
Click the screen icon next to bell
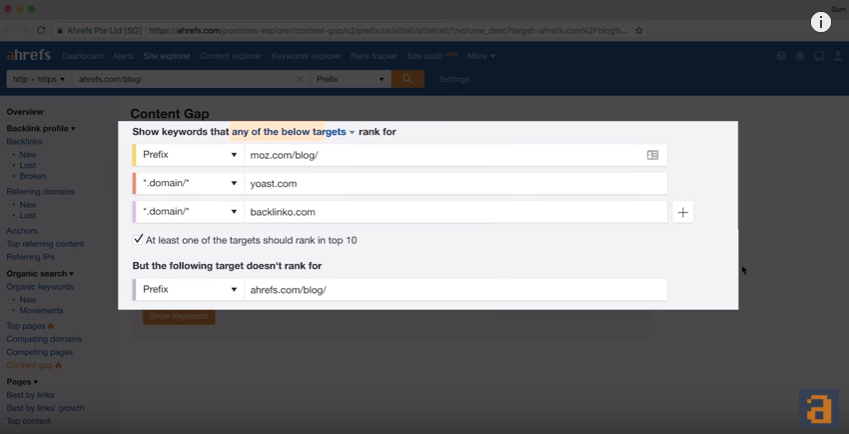click(x=819, y=56)
